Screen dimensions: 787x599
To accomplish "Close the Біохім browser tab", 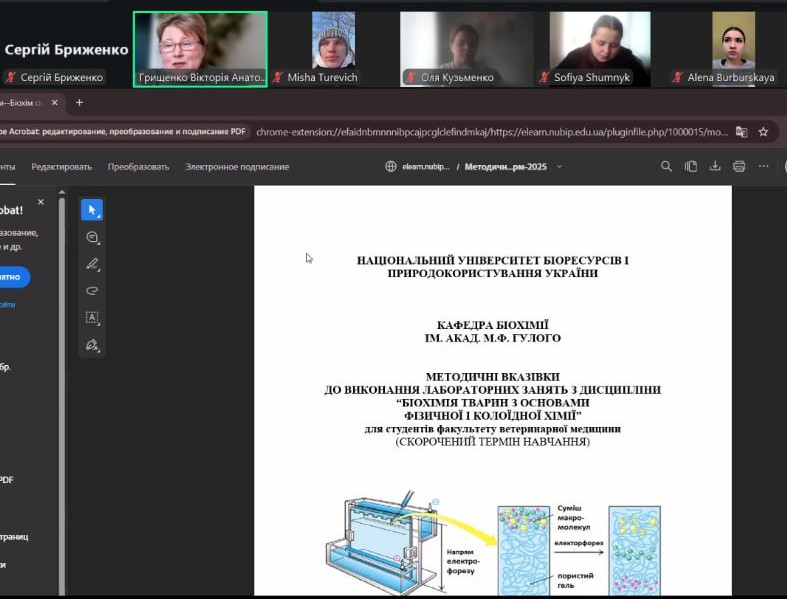I will (x=55, y=102).
